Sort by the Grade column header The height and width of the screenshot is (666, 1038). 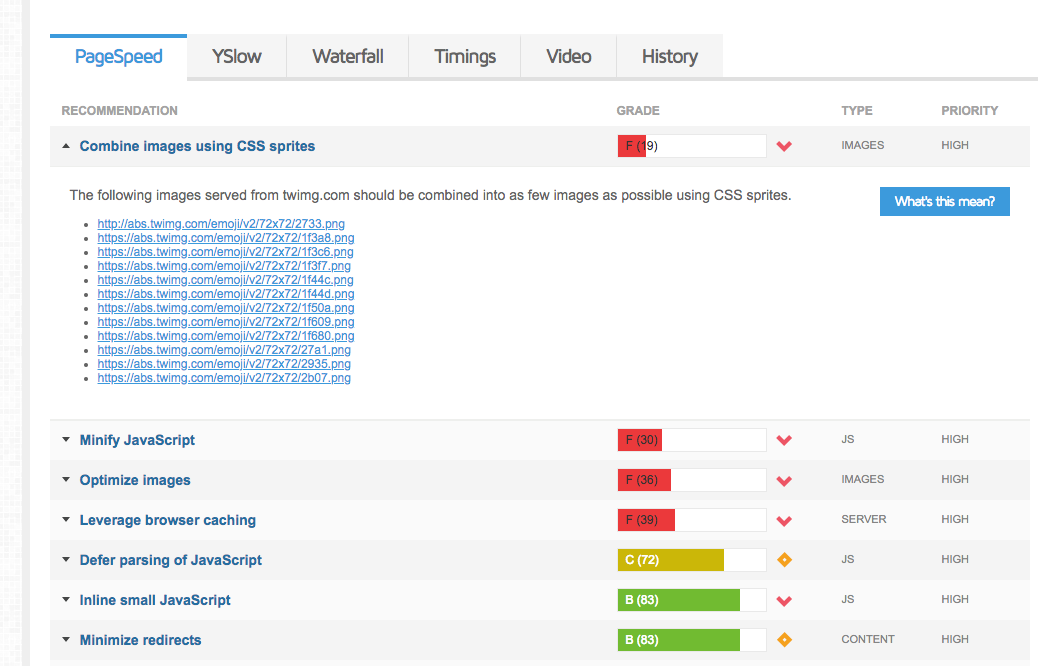(638, 111)
